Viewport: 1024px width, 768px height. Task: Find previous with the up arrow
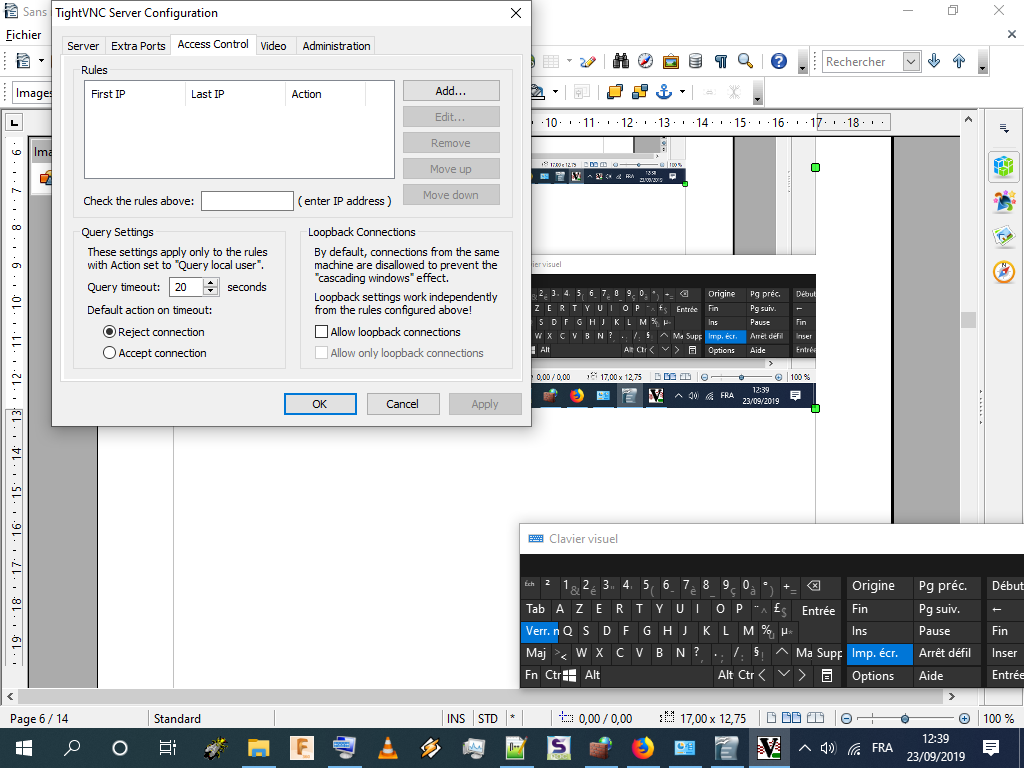959,61
